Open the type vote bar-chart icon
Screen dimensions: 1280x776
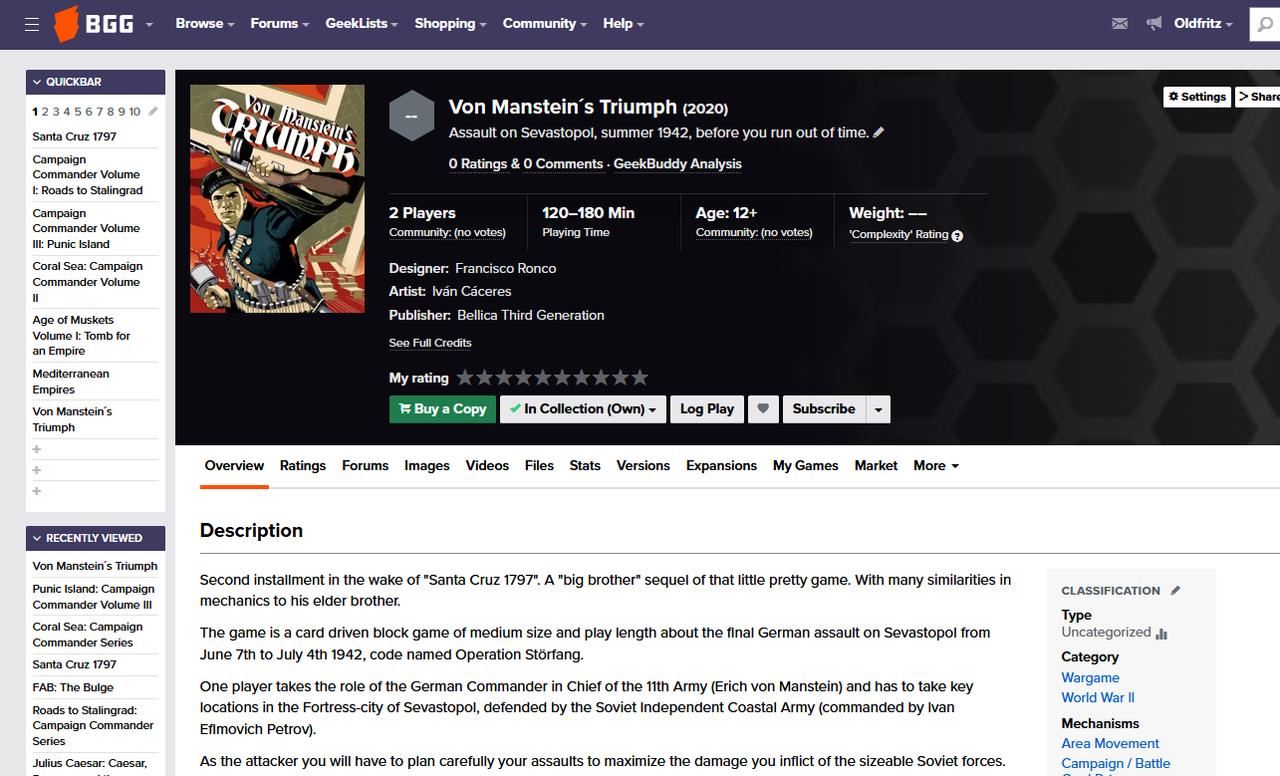[x=1161, y=633]
